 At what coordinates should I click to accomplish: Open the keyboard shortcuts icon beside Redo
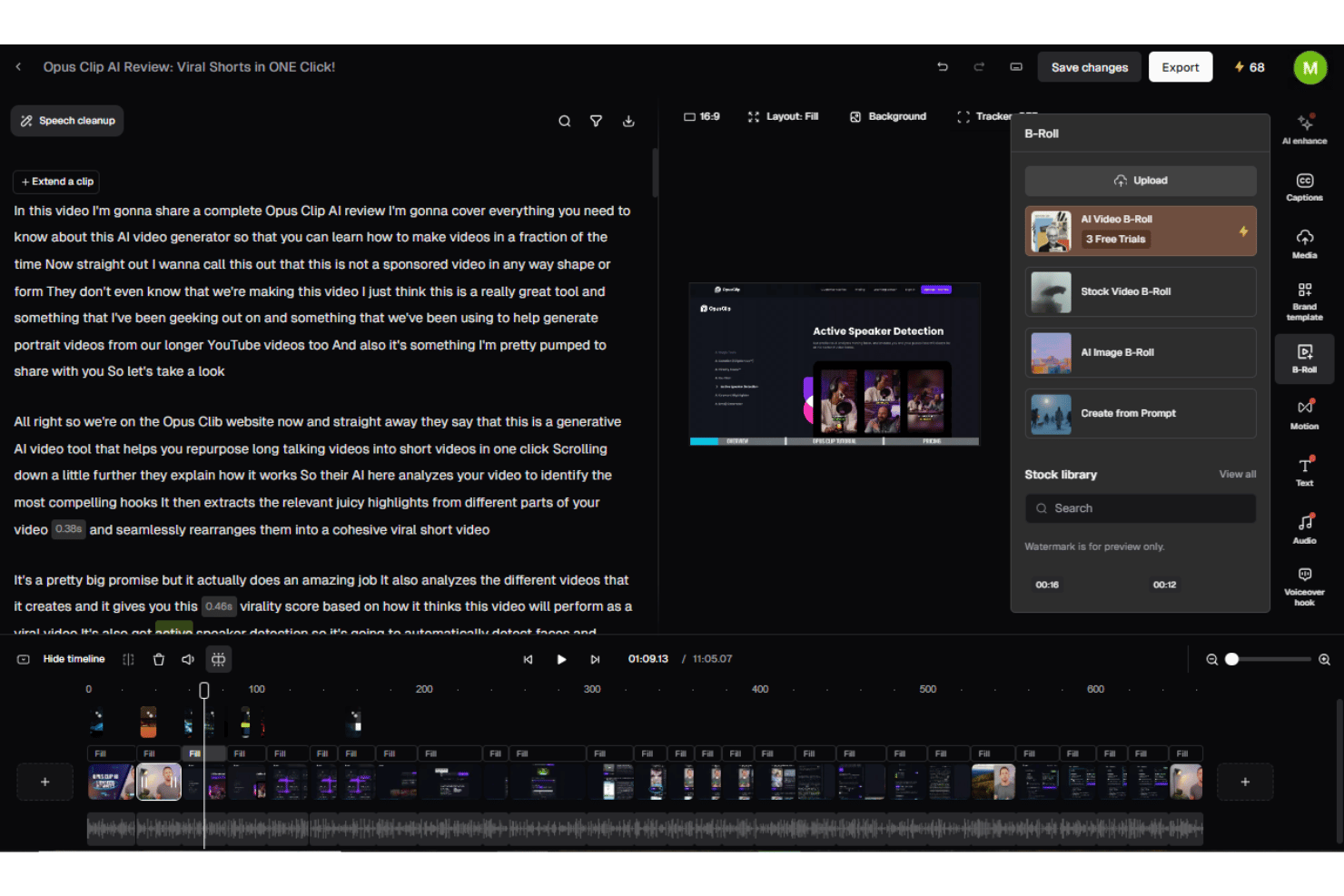(1016, 67)
